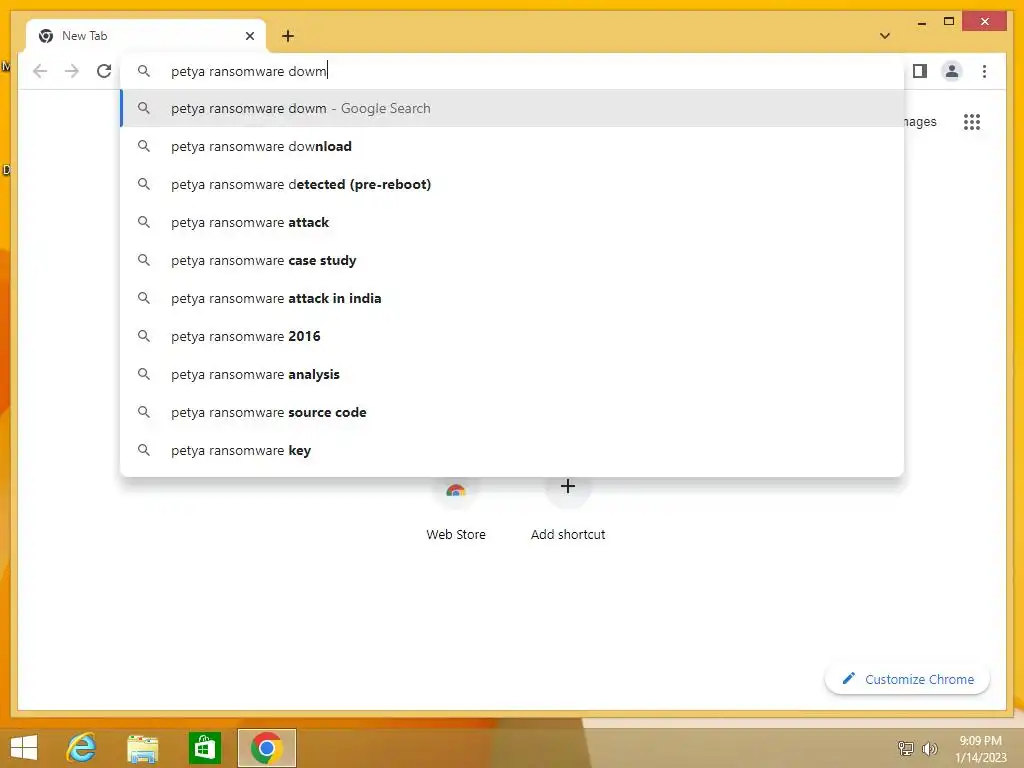
Task: Launch Internet Explorer from taskbar
Action: coord(81,748)
